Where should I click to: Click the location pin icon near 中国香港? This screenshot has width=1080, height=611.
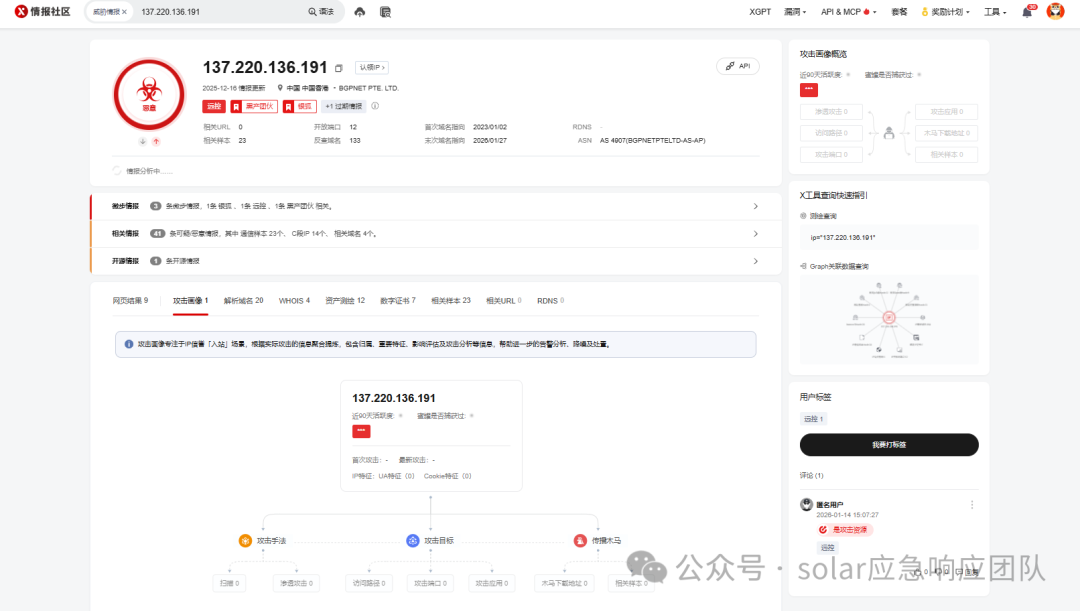[280, 87]
